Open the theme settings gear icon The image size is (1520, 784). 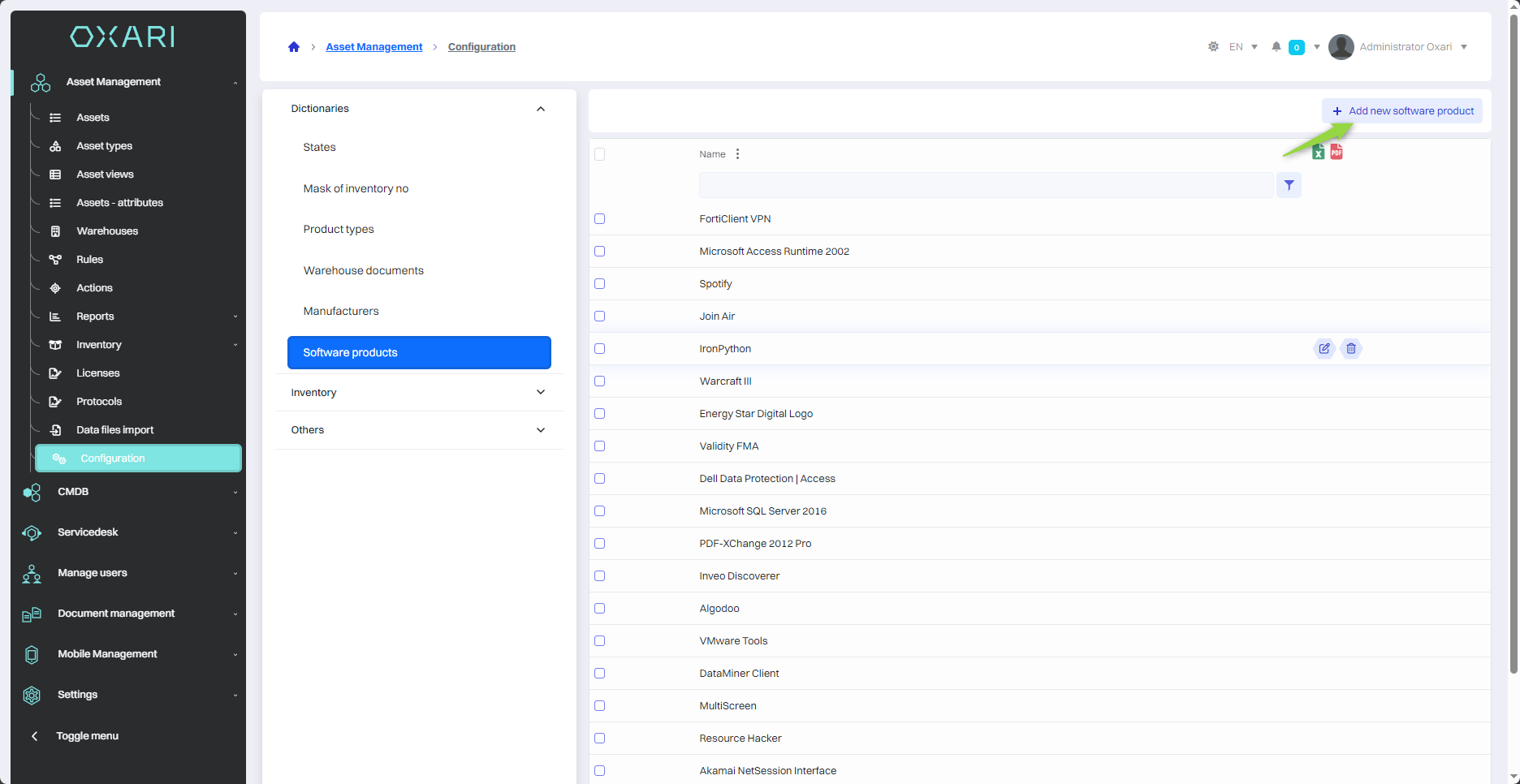coord(1213,47)
